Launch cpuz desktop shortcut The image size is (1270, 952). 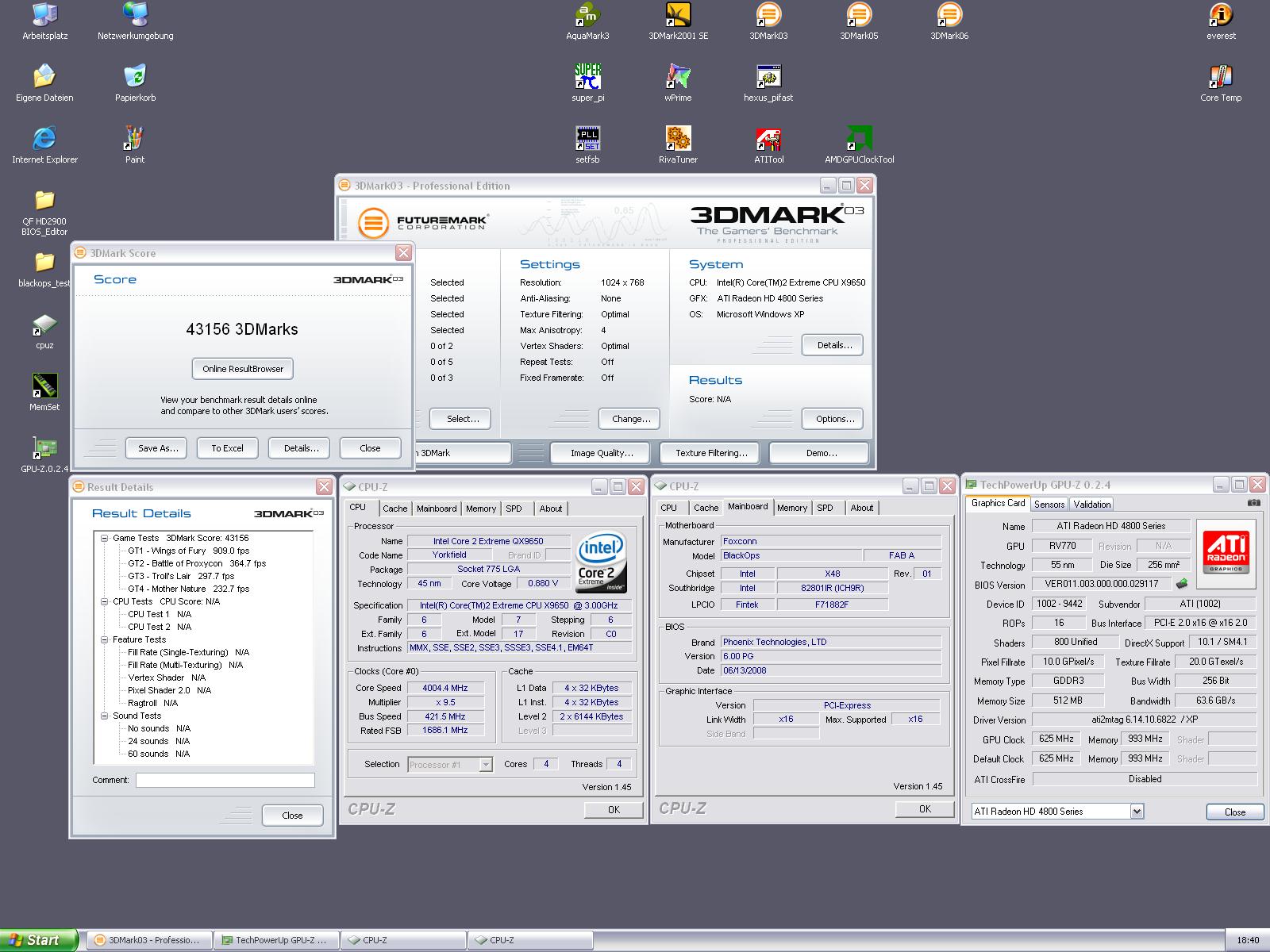tap(44, 331)
